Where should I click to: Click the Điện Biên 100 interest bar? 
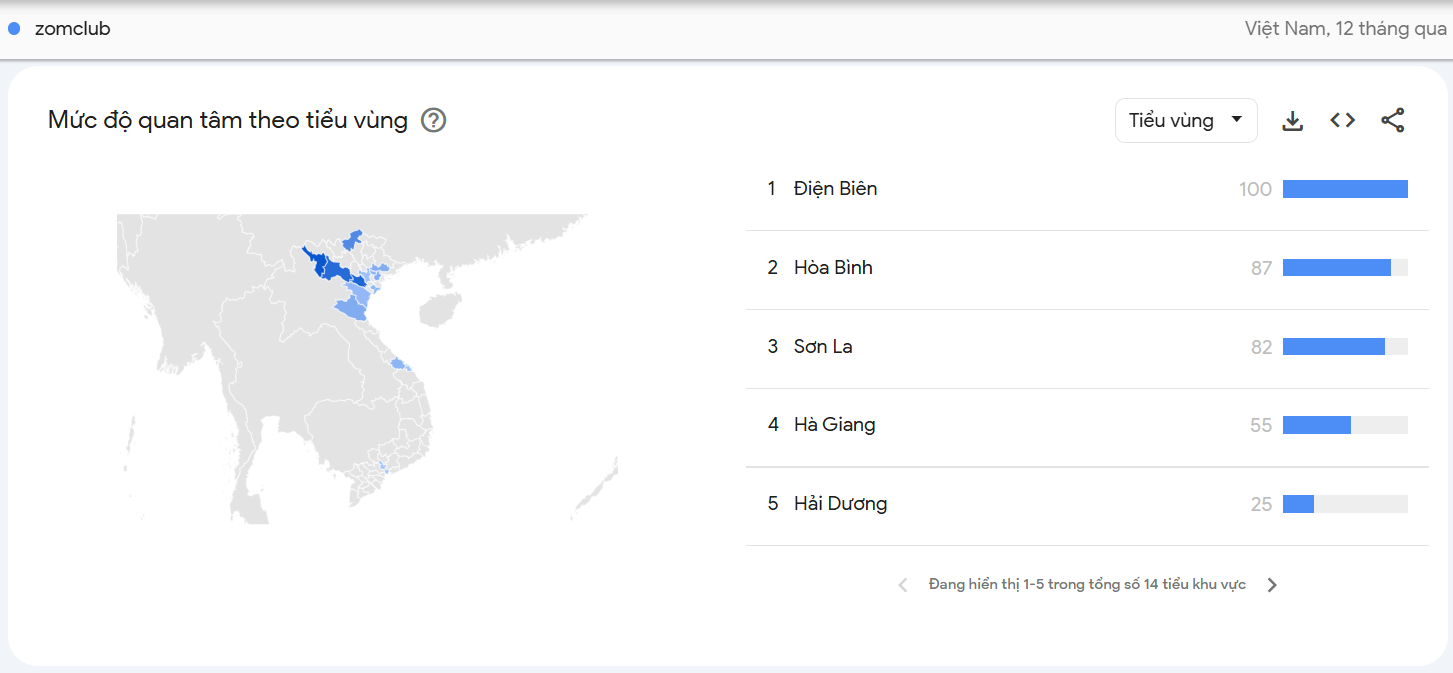pos(1344,189)
